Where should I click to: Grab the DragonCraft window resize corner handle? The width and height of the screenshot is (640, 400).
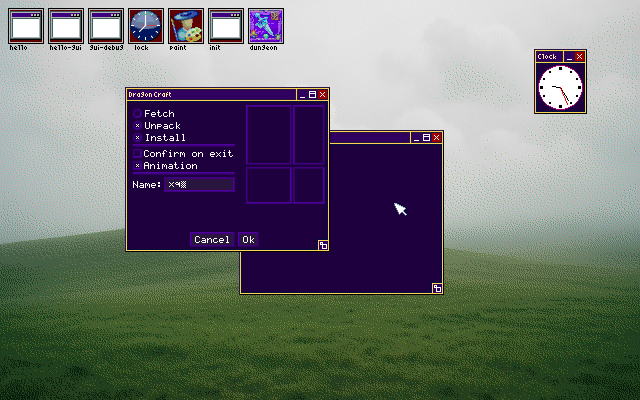(323, 245)
